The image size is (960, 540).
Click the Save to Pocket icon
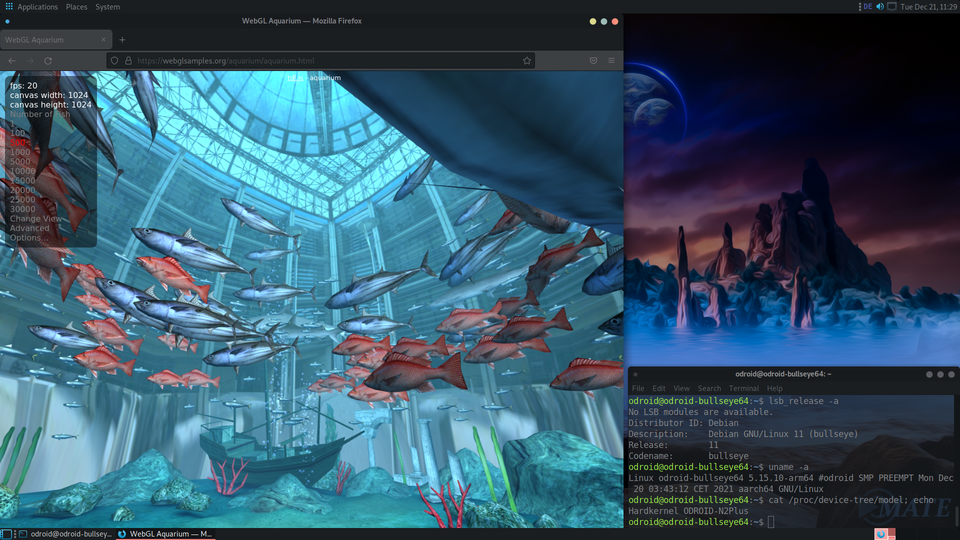(x=593, y=61)
